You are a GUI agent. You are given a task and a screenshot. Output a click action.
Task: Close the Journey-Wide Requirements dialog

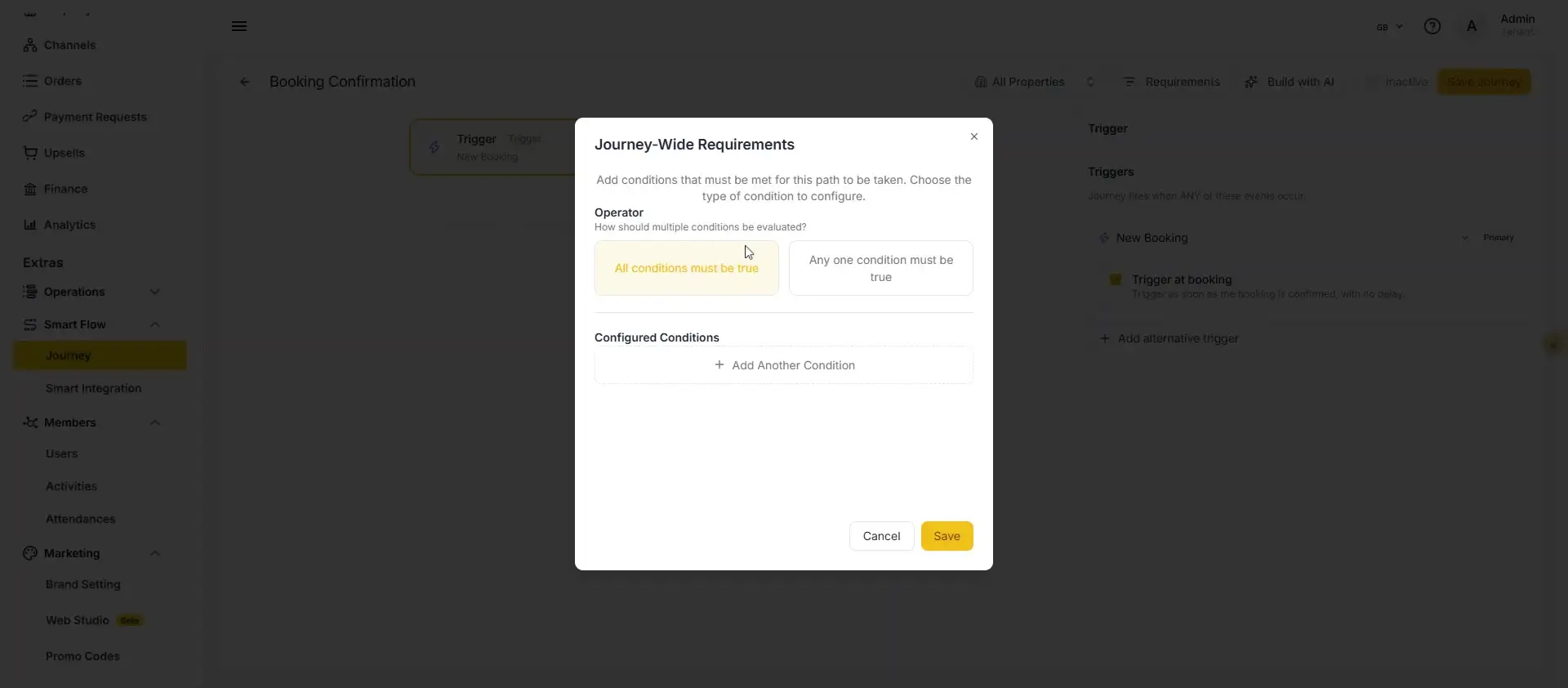tap(973, 136)
